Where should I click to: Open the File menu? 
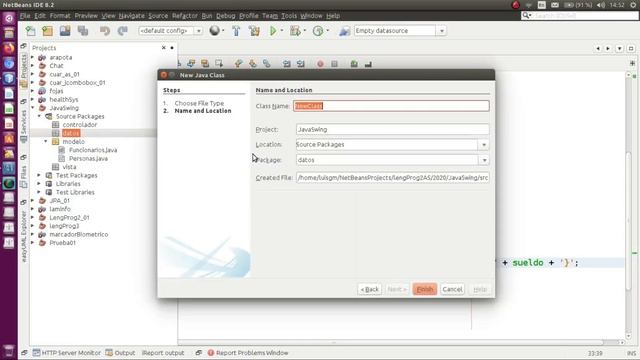[25, 16]
